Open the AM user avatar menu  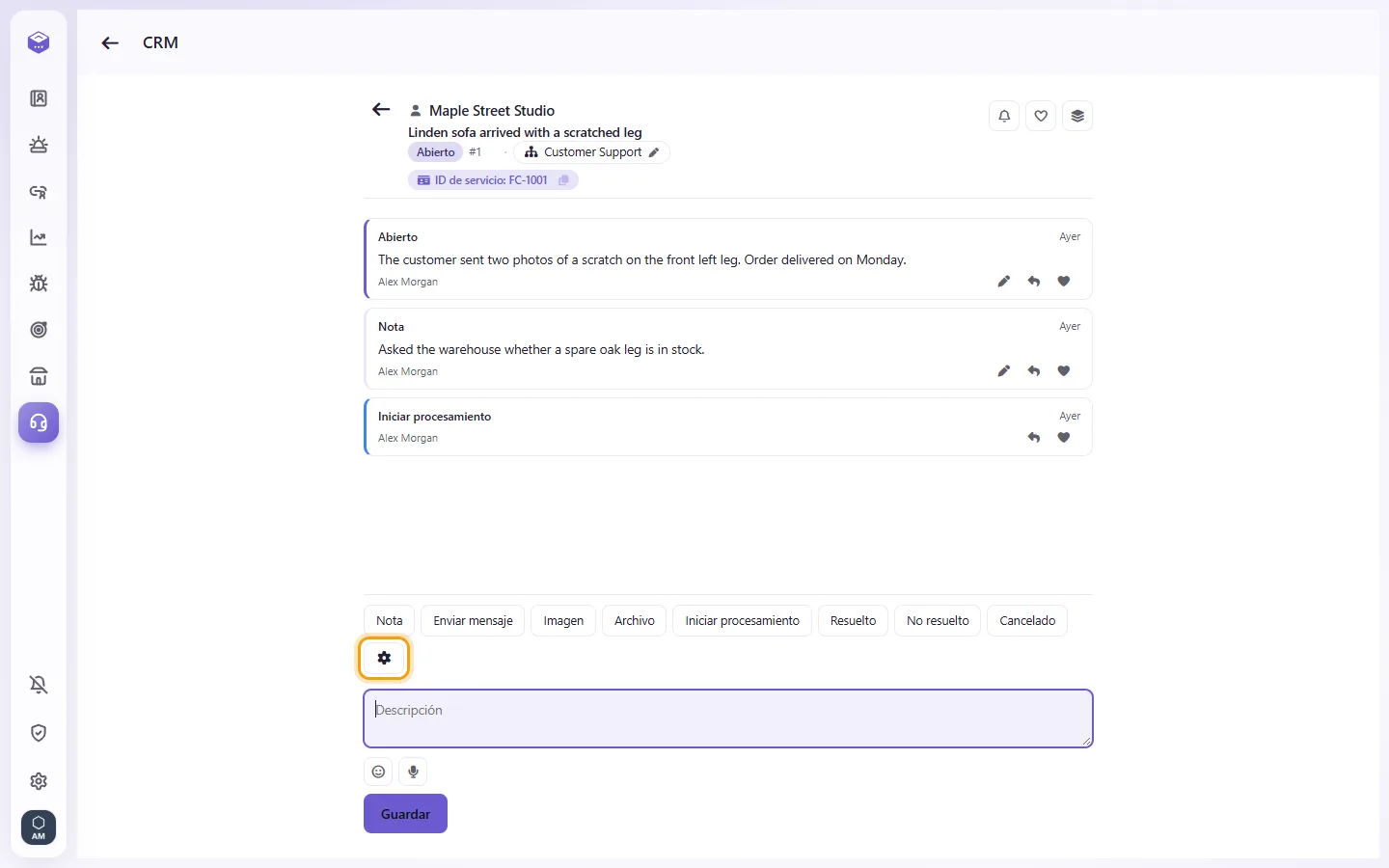[x=39, y=827]
